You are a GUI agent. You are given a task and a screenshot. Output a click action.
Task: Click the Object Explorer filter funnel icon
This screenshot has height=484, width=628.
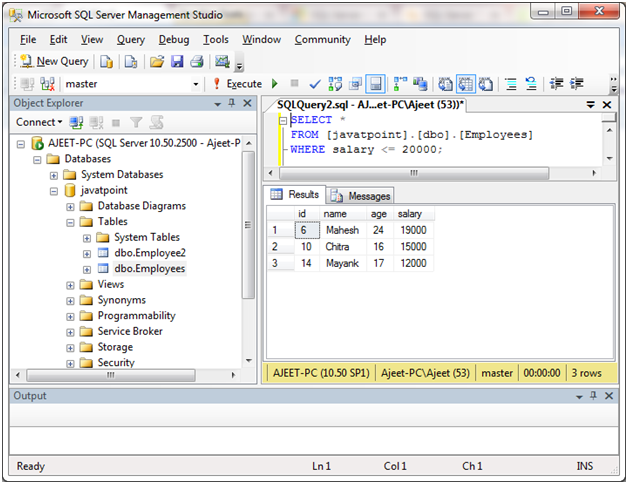click(x=136, y=122)
